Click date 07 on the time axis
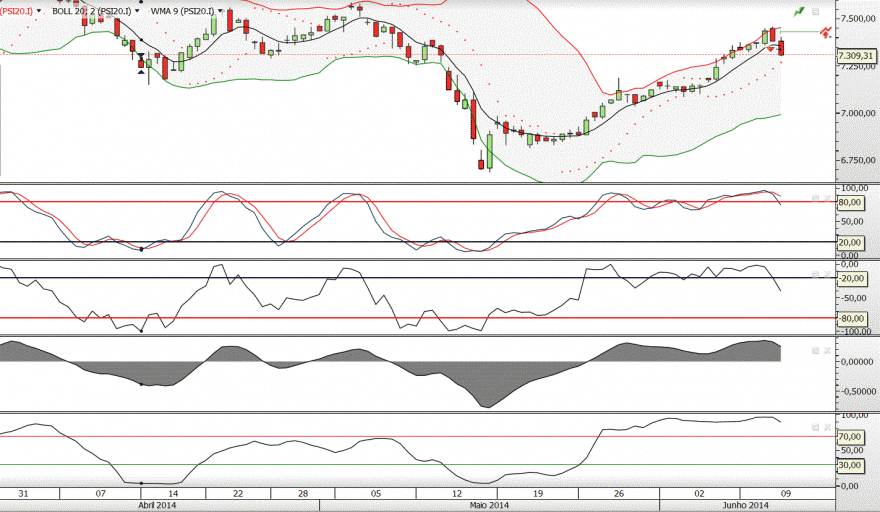880x512 pixels. (x=100, y=493)
